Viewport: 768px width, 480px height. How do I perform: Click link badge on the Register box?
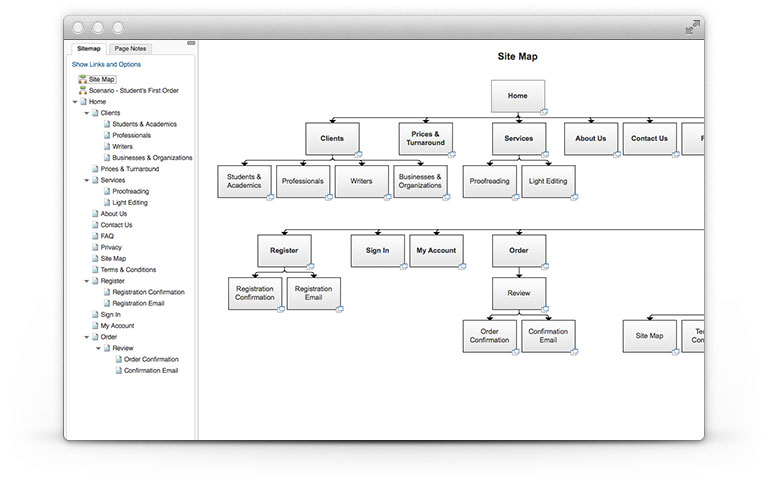click(311, 266)
